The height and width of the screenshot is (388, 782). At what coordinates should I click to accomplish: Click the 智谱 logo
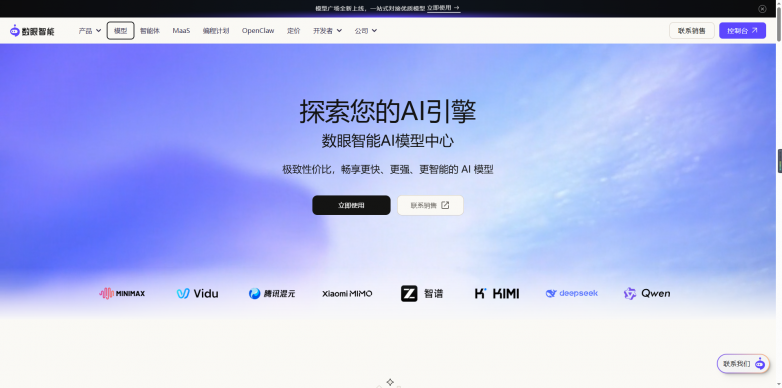[x=422, y=293]
